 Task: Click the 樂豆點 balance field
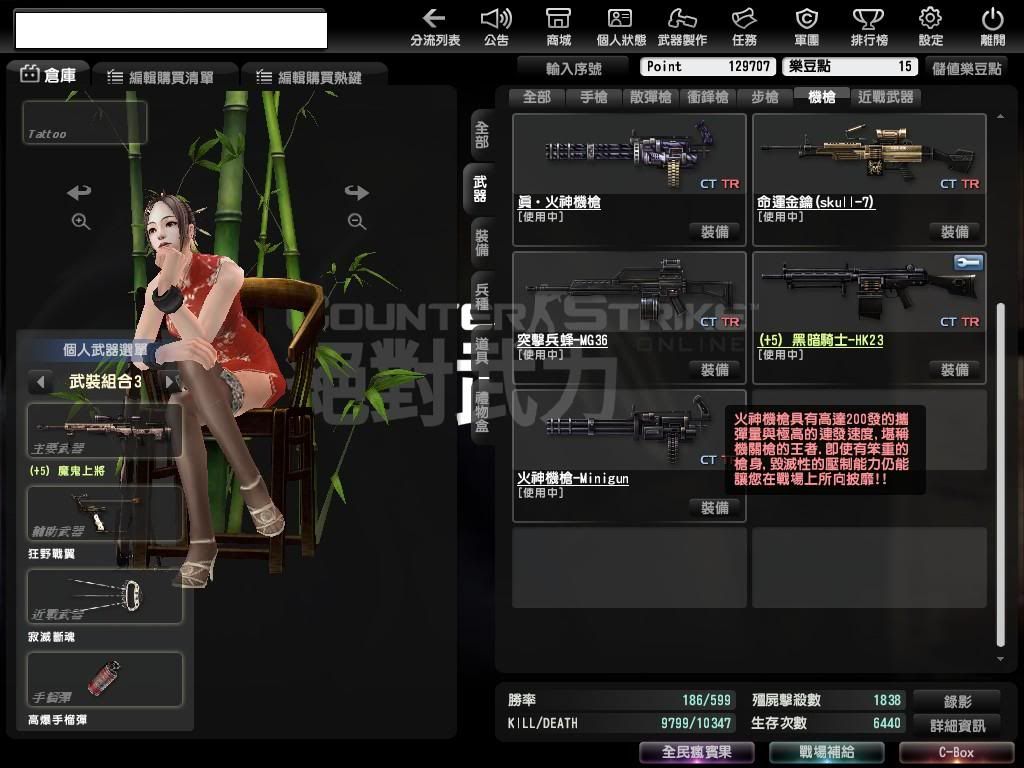(x=850, y=67)
